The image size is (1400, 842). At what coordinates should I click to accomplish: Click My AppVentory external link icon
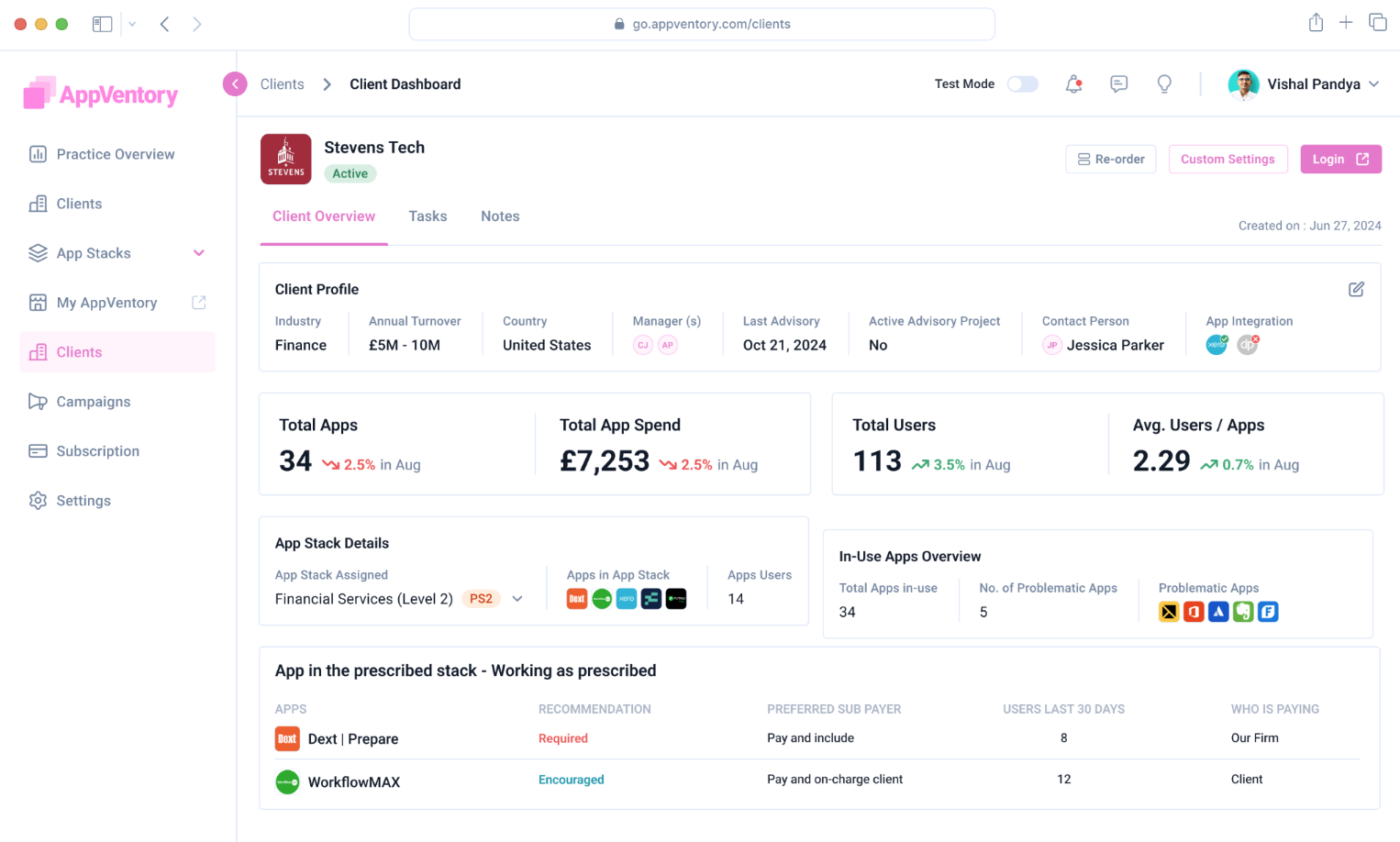198,303
